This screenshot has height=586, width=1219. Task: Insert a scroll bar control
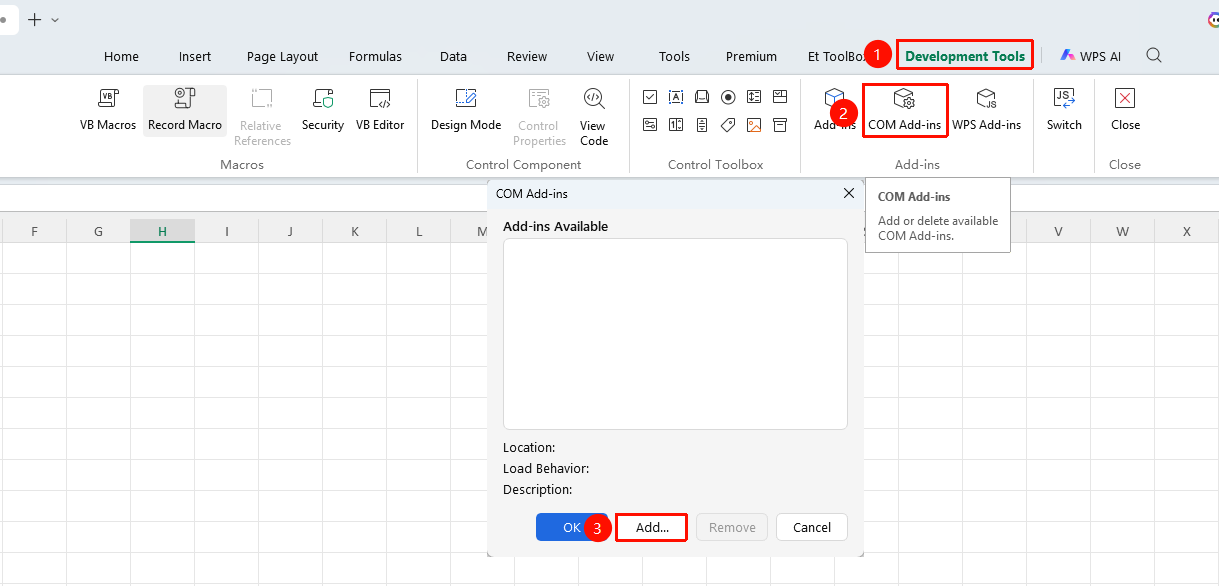point(702,125)
